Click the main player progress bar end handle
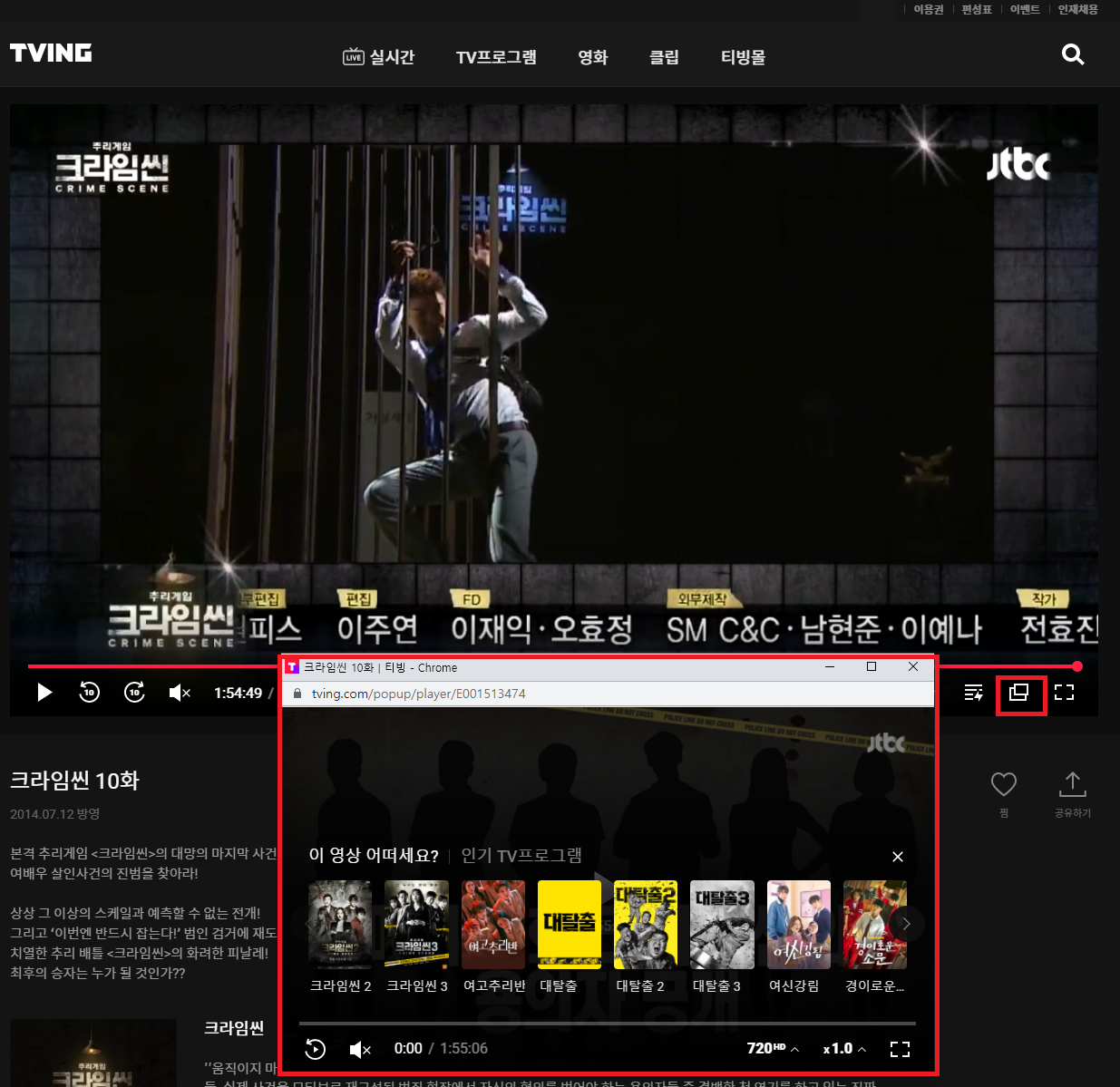The image size is (1120, 1087). pyautogui.click(x=1076, y=666)
